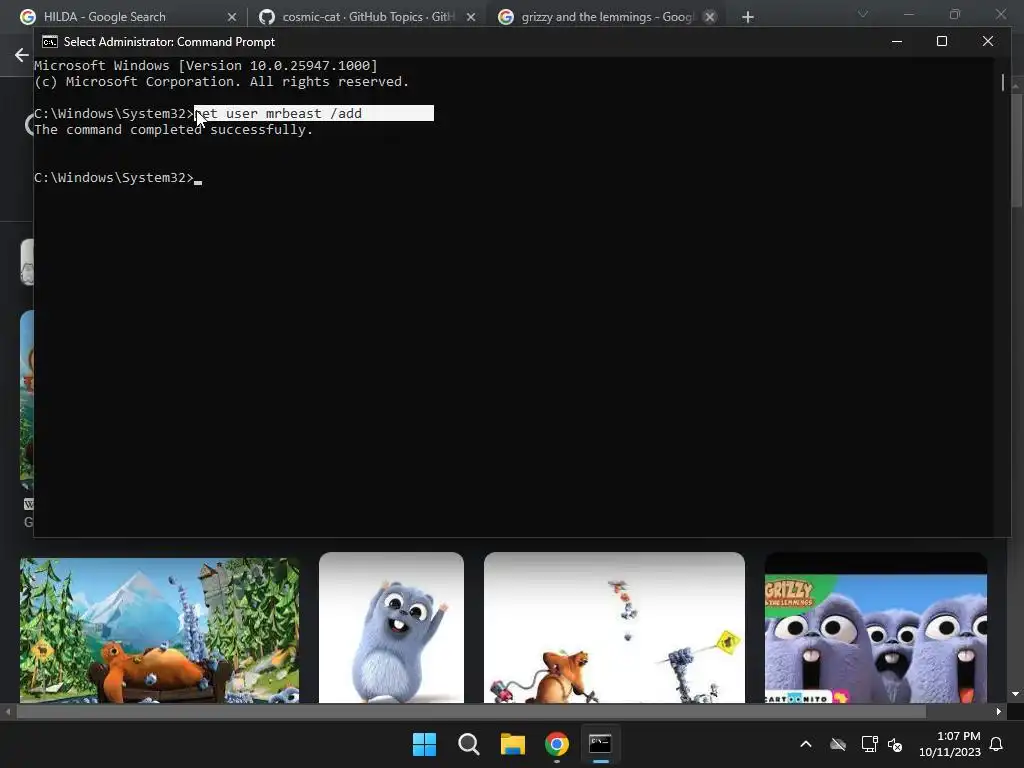Screen dimensions: 1024x768
Task: Click the OneDrive cloud tray icon
Action: 838,744
